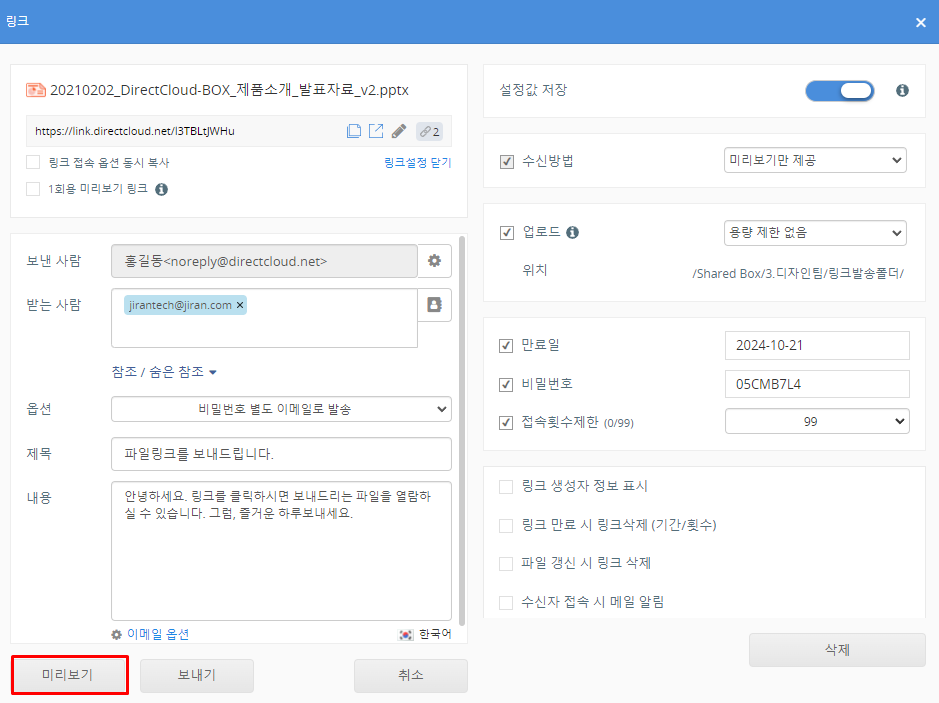Copy the link URL with the copy icon
The height and width of the screenshot is (703, 939).
coord(353,131)
